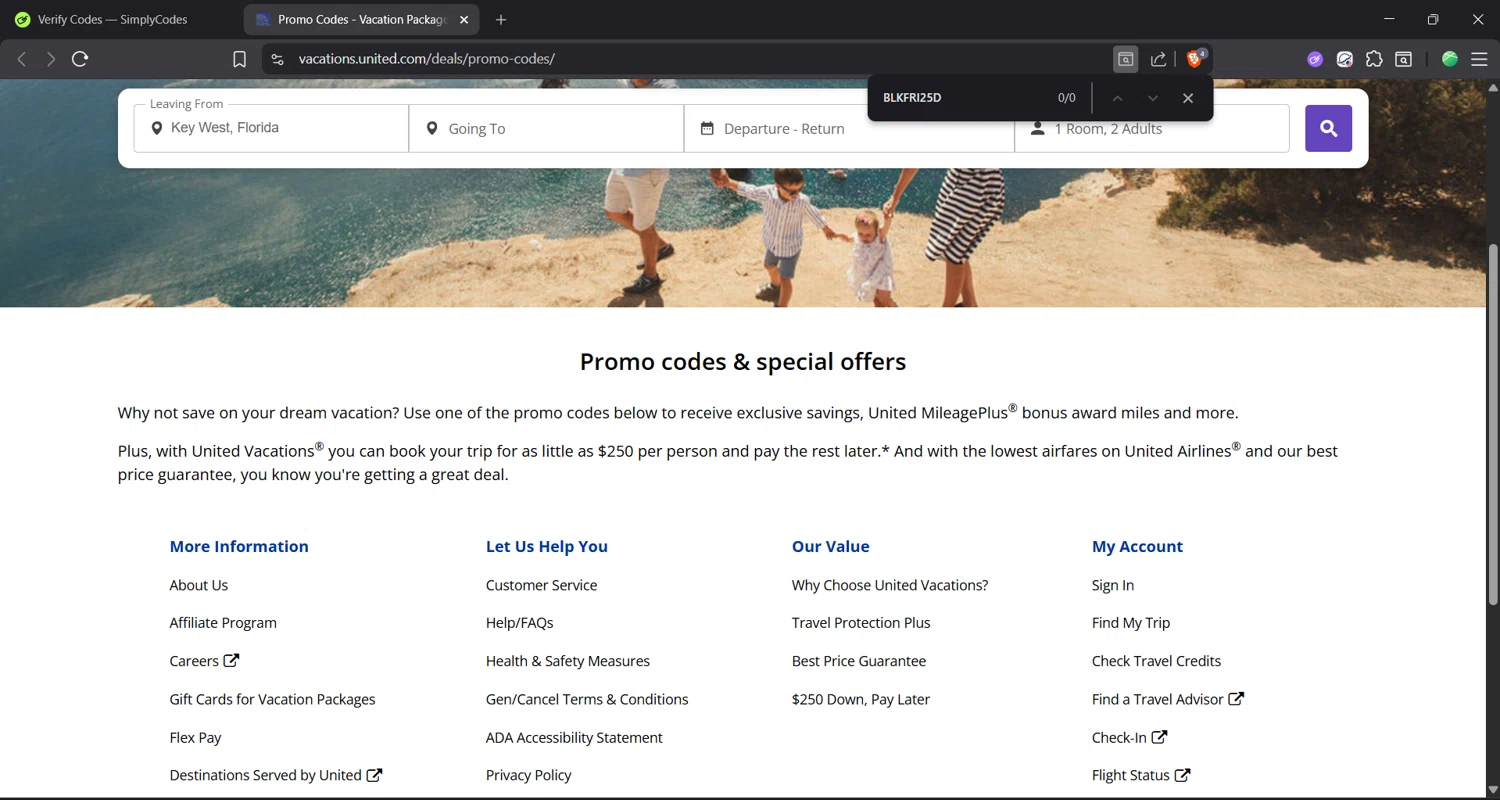Image resolution: width=1500 pixels, height=800 pixels.
Task: Open the sidebar panel icon
Action: 1404,59
